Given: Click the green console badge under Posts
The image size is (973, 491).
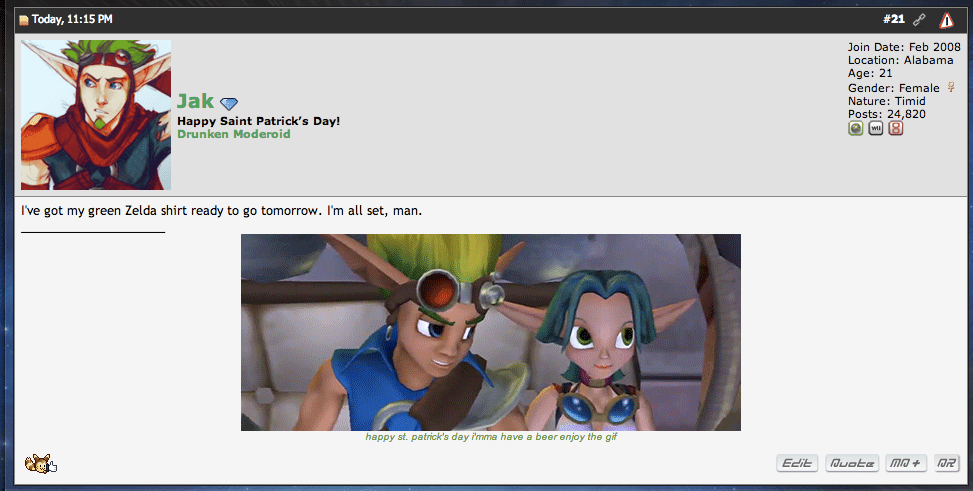Looking at the screenshot, I should [x=856, y=128].
